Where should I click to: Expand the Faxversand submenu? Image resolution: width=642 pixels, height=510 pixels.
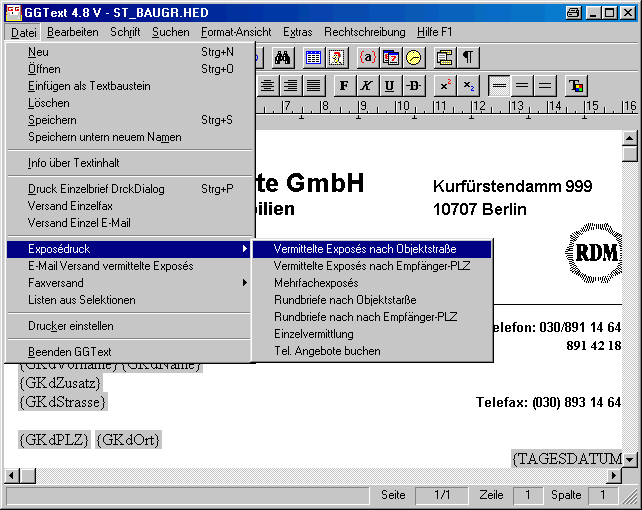click(x=129, y=283)
